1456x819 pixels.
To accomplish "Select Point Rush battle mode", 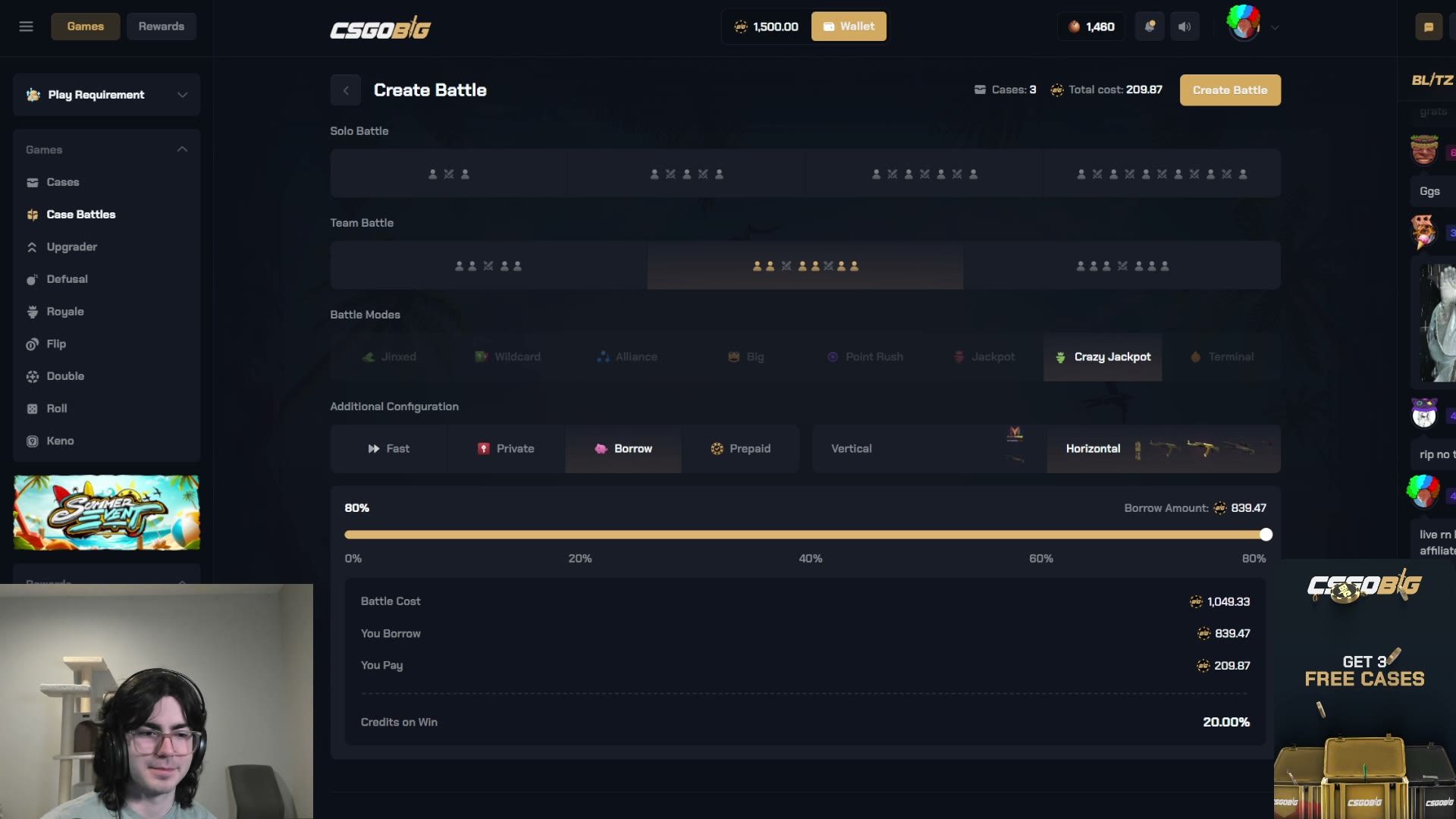I will click(865, 357).
